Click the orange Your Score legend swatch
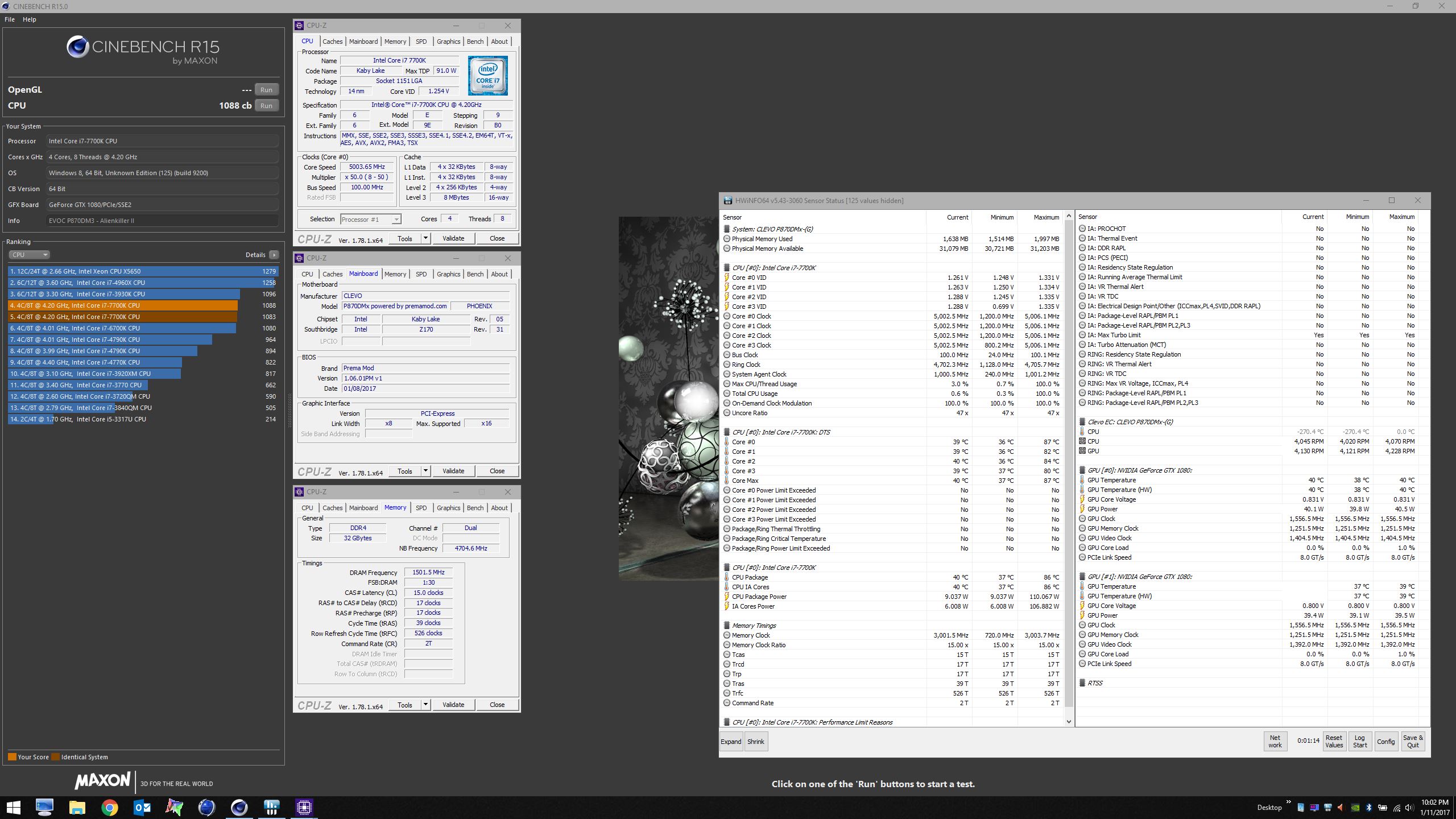Screen dimensions: 1456x819 [12, 757]
